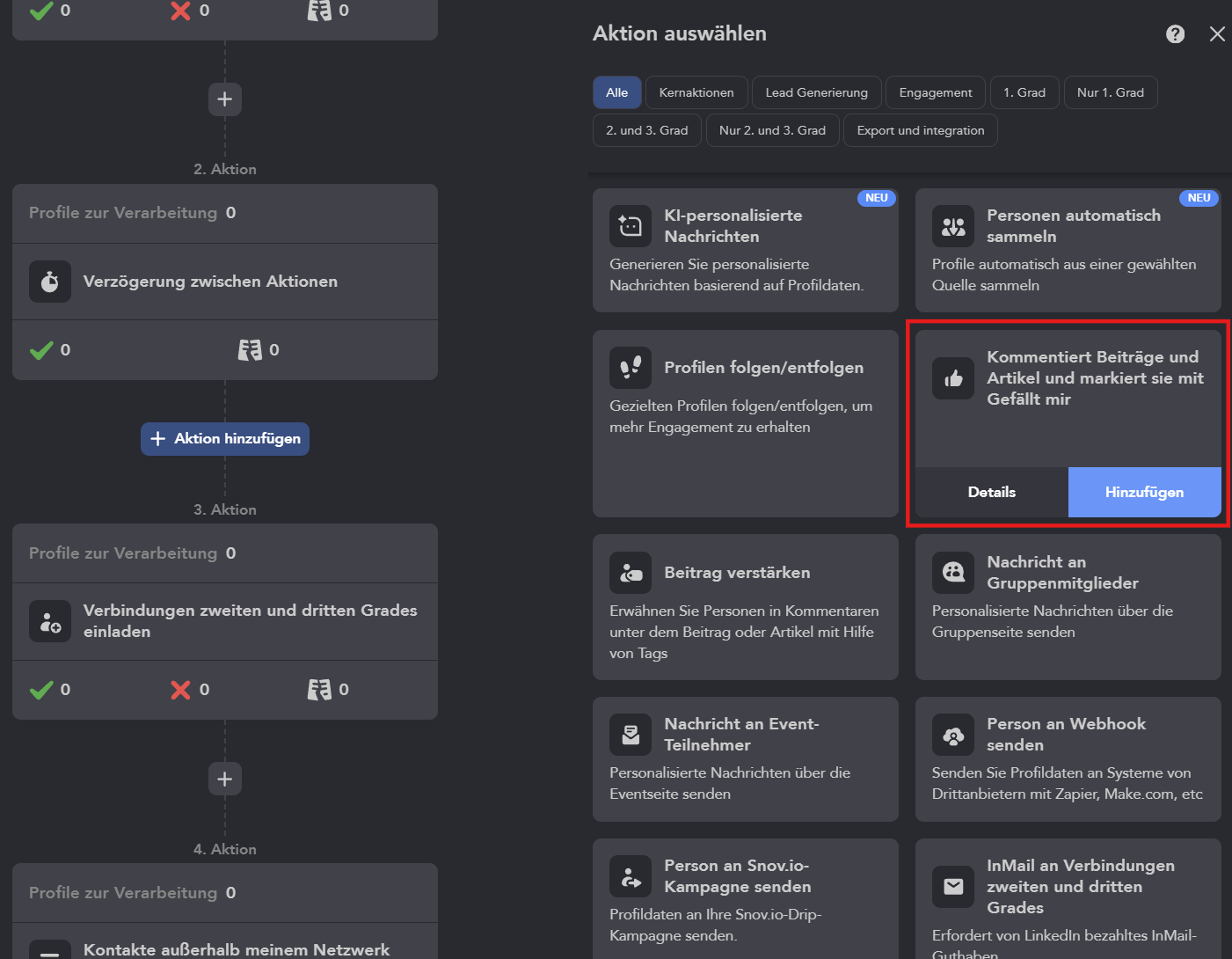Select the Engagement filter tab
Viewport: 1232px width, 959px height.
(936, 92)
